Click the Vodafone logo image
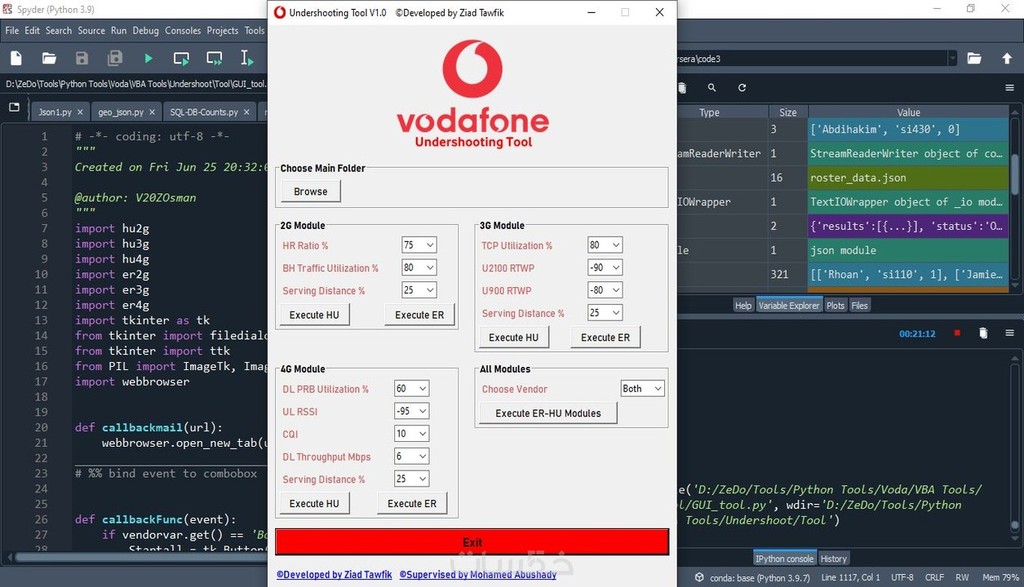 coord(473,93)
